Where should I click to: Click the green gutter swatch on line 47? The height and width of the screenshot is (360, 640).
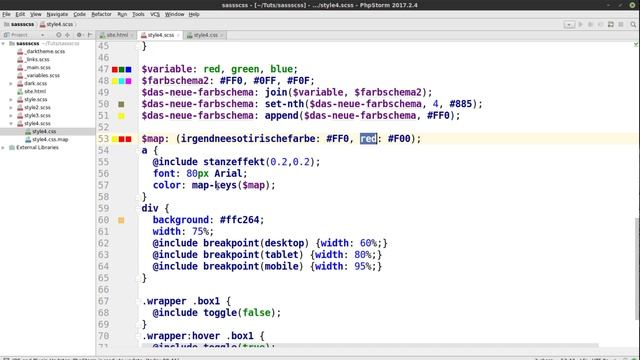coord(122,69)
